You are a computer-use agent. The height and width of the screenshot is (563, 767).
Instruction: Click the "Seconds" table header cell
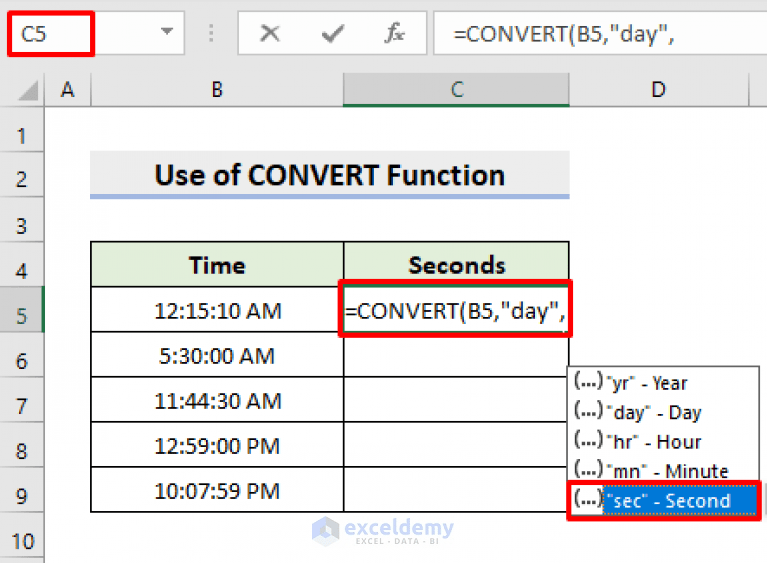(x=456, y=265)
